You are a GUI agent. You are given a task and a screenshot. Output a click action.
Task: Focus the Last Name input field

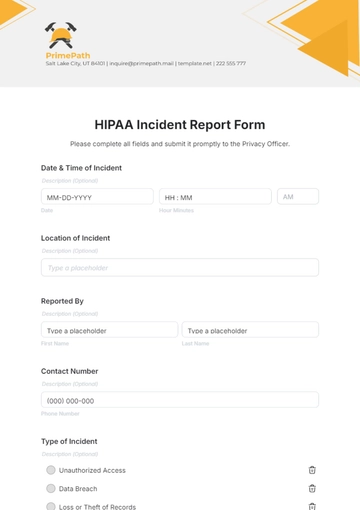click(250, 330)
